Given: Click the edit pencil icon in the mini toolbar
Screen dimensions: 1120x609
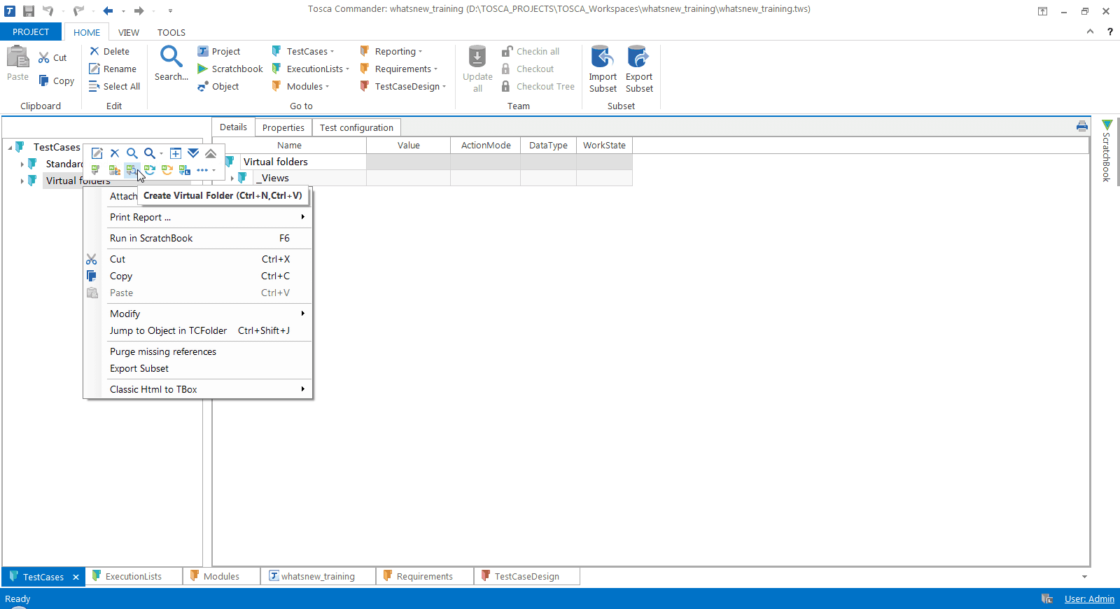Looking at the screenshot, I should click(x=96, y=153).
